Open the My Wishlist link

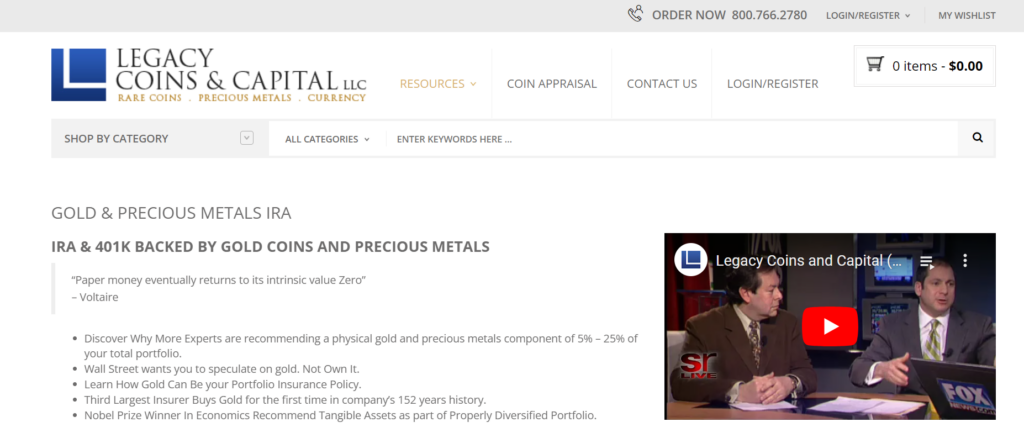[966, 16]
